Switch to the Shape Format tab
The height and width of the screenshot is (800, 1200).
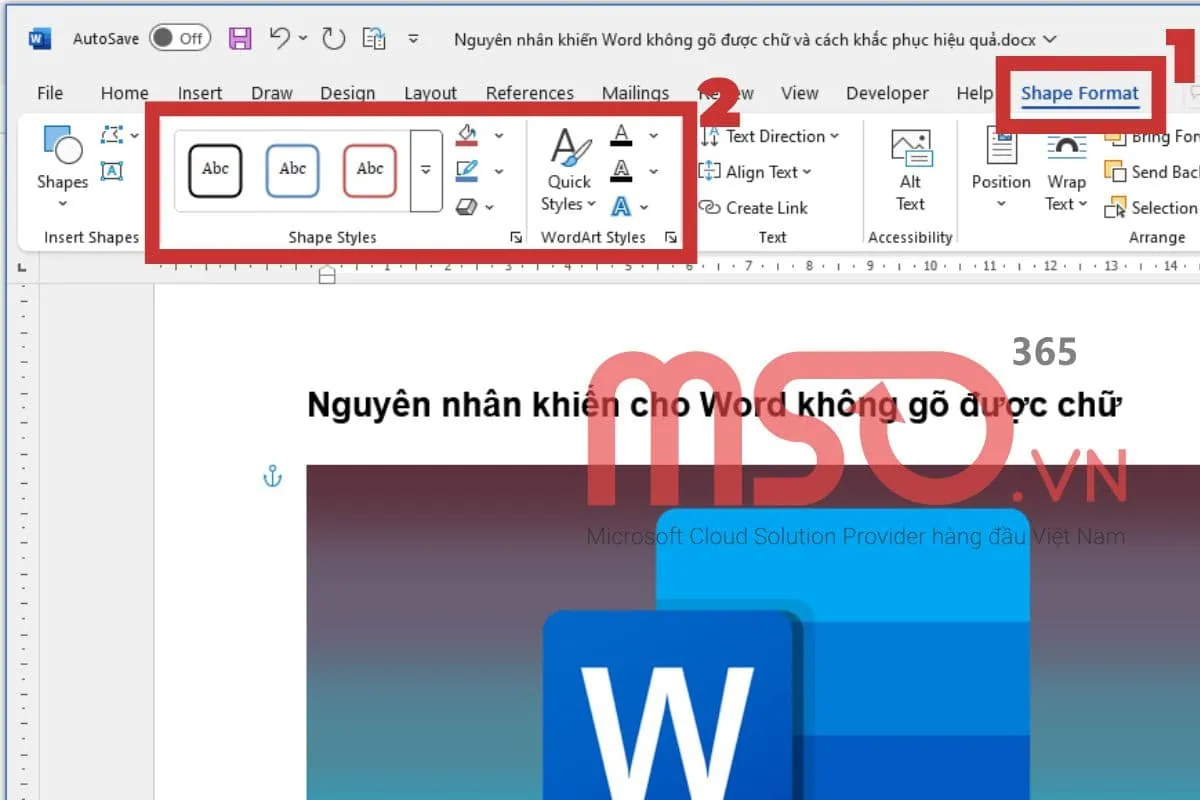pyautogui.click(x=1080, y=92)
